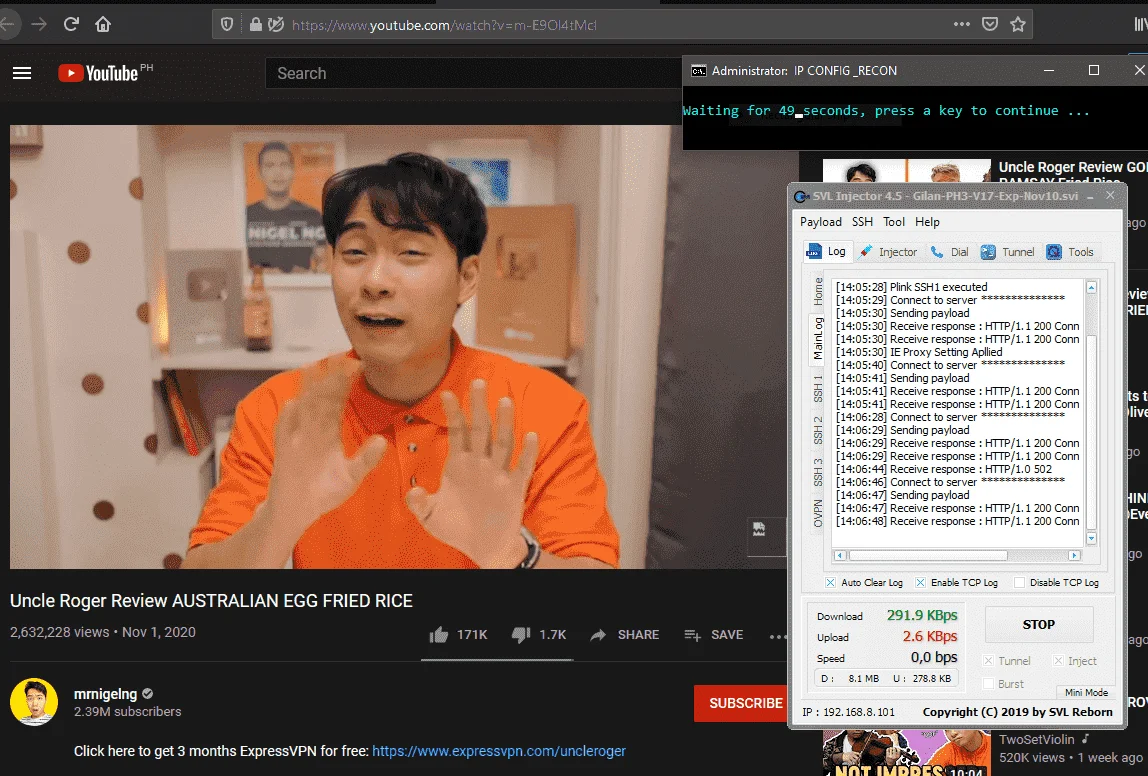The image size is (1148, 776).
Task: Enable Disable TCP Log checkbox
Action: 1019,583
